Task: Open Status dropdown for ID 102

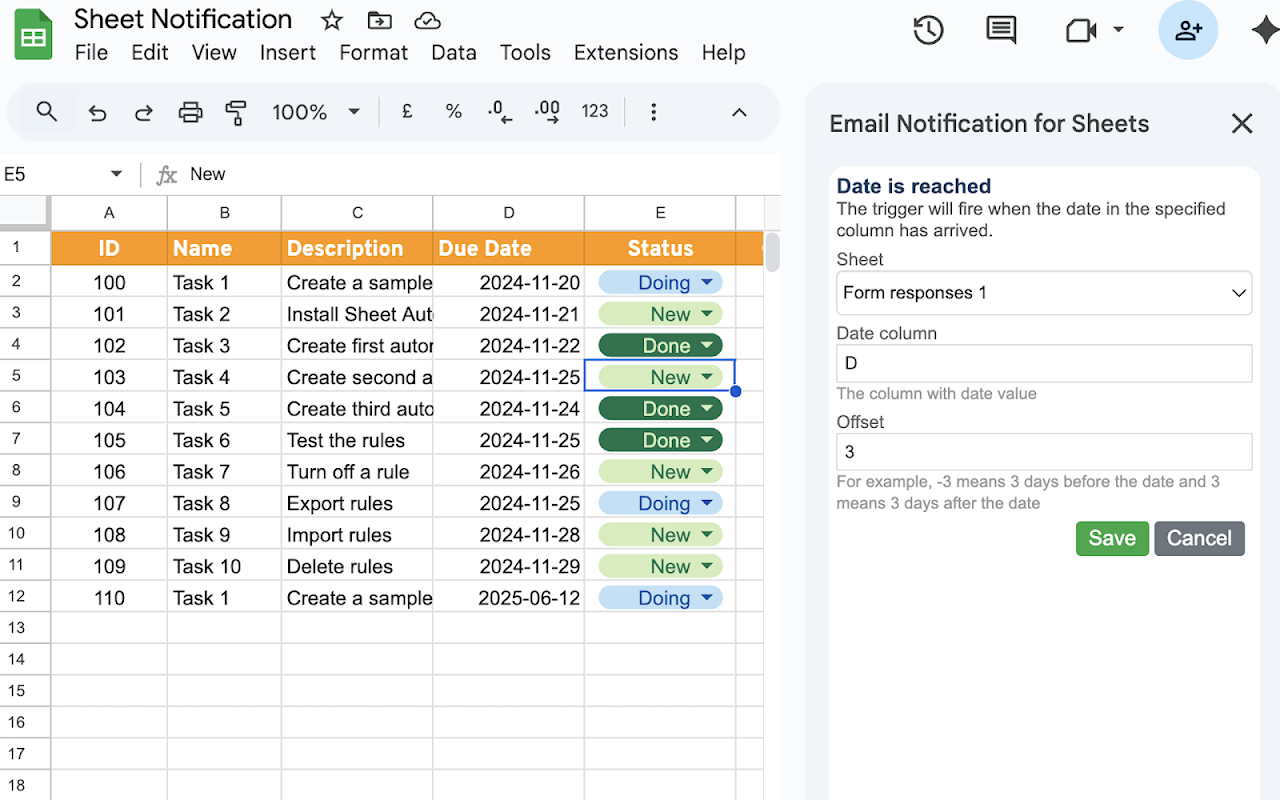Action: (x=707, y=346)
